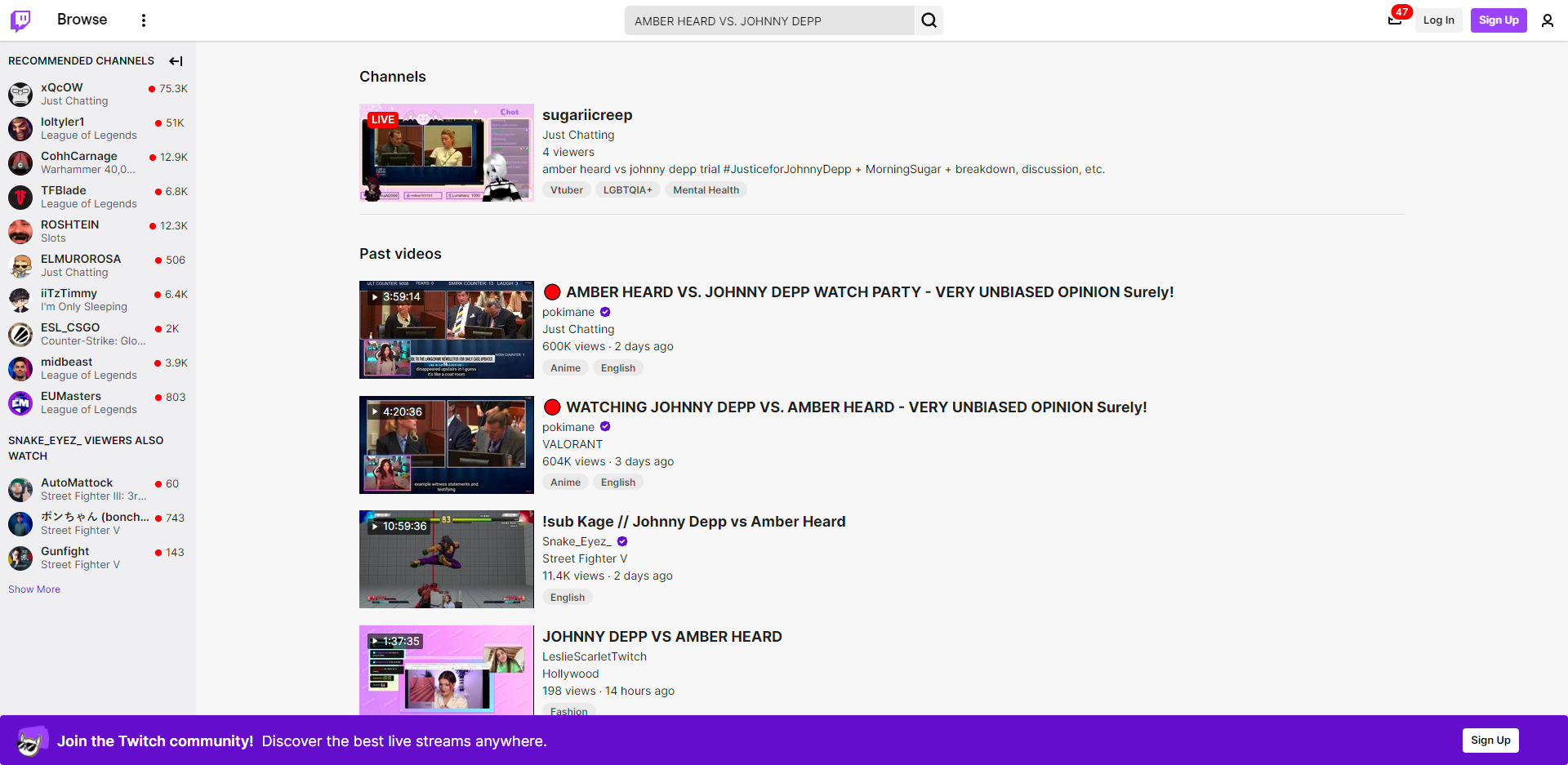Open Gunfight channel avatar
The height and width of the screenshot is (765, 1568).
[x=20, y=558]
